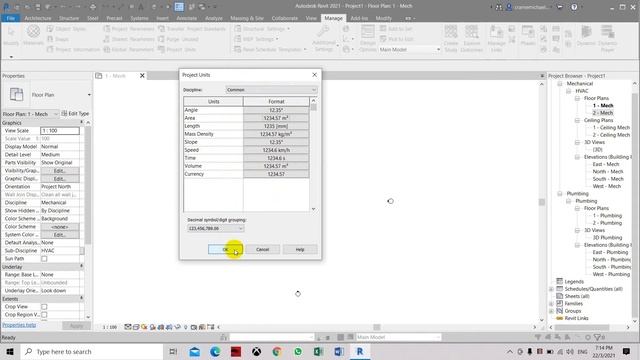The width and height of the screenshot is (640, 360).
Task: Close the 1 - Mech view tab
Action: pyautogui.click(x=142, y=76)
